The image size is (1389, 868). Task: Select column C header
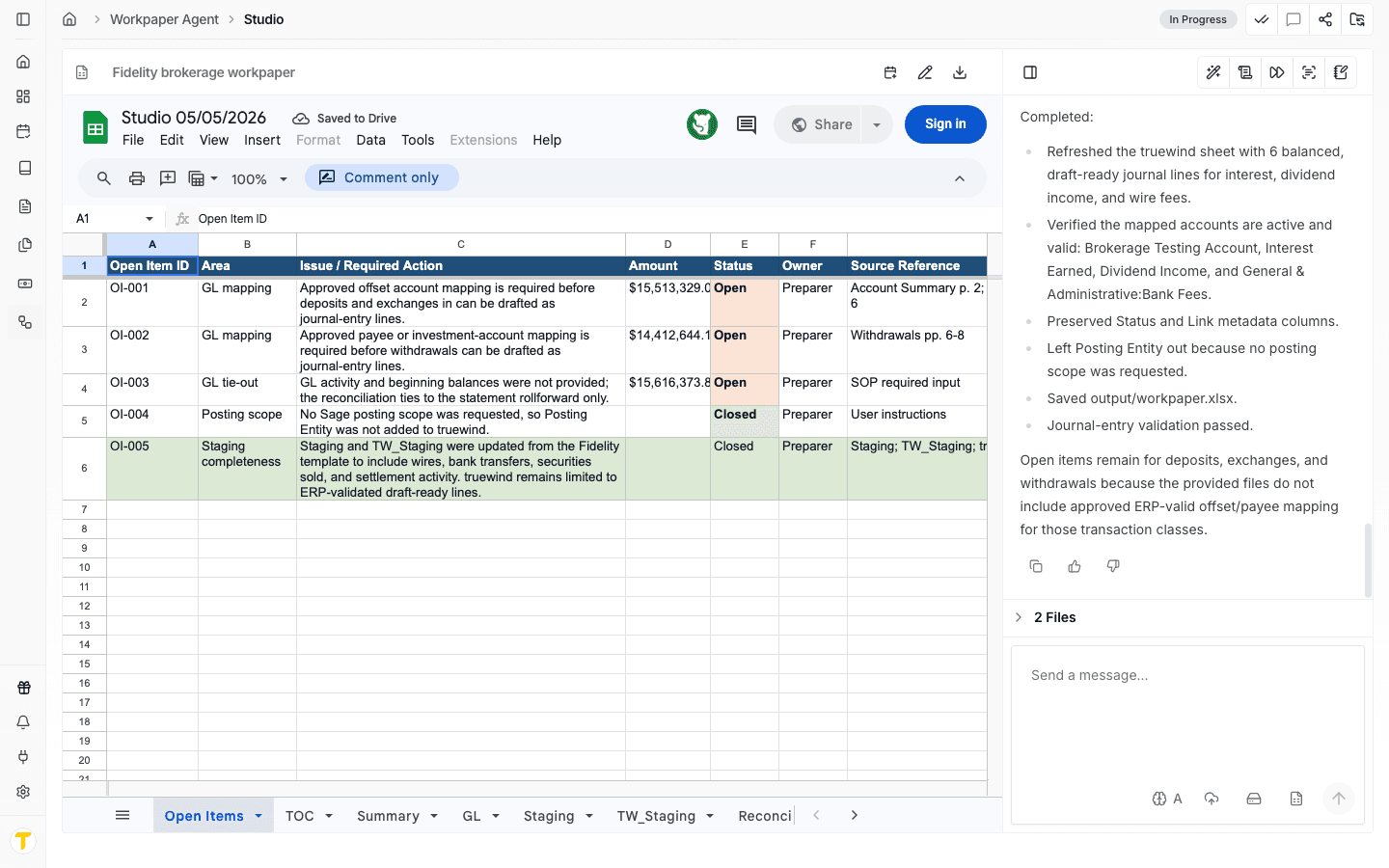(461, 244)
